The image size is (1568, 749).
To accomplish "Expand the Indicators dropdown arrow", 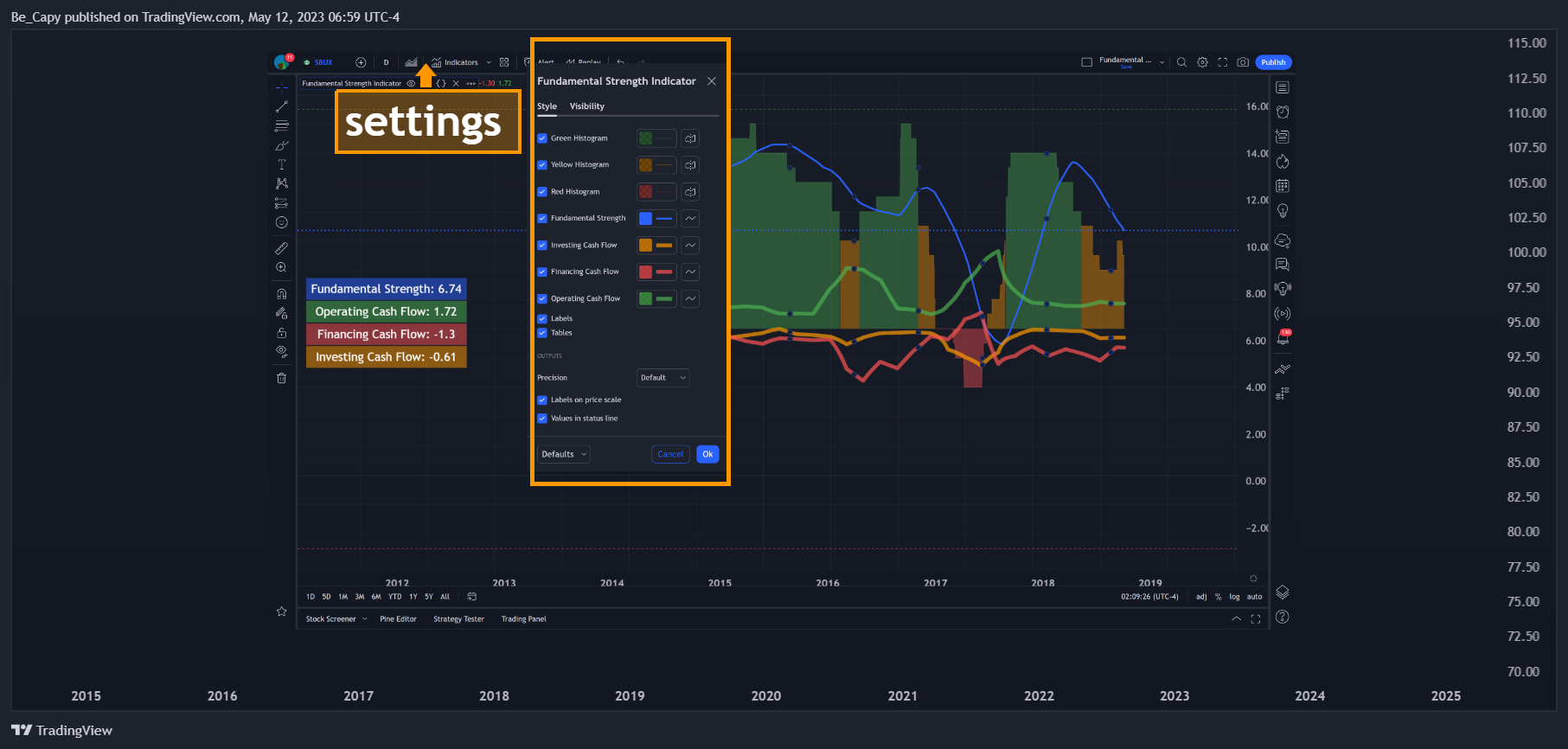I will (x=489, y=62).
